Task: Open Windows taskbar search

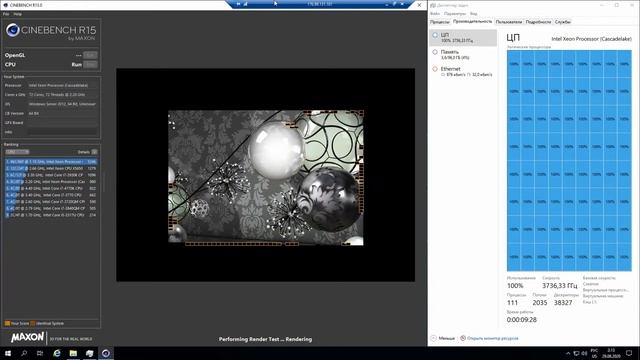Action: 24,353
